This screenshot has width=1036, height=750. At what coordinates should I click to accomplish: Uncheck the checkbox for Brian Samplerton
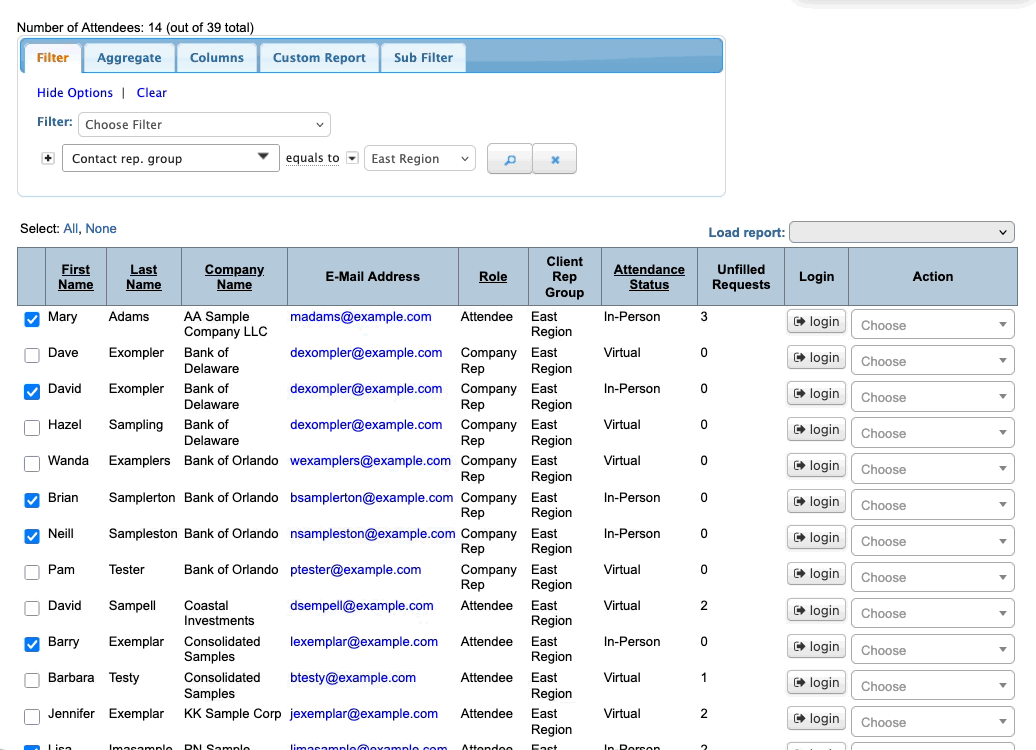(32, 500)
